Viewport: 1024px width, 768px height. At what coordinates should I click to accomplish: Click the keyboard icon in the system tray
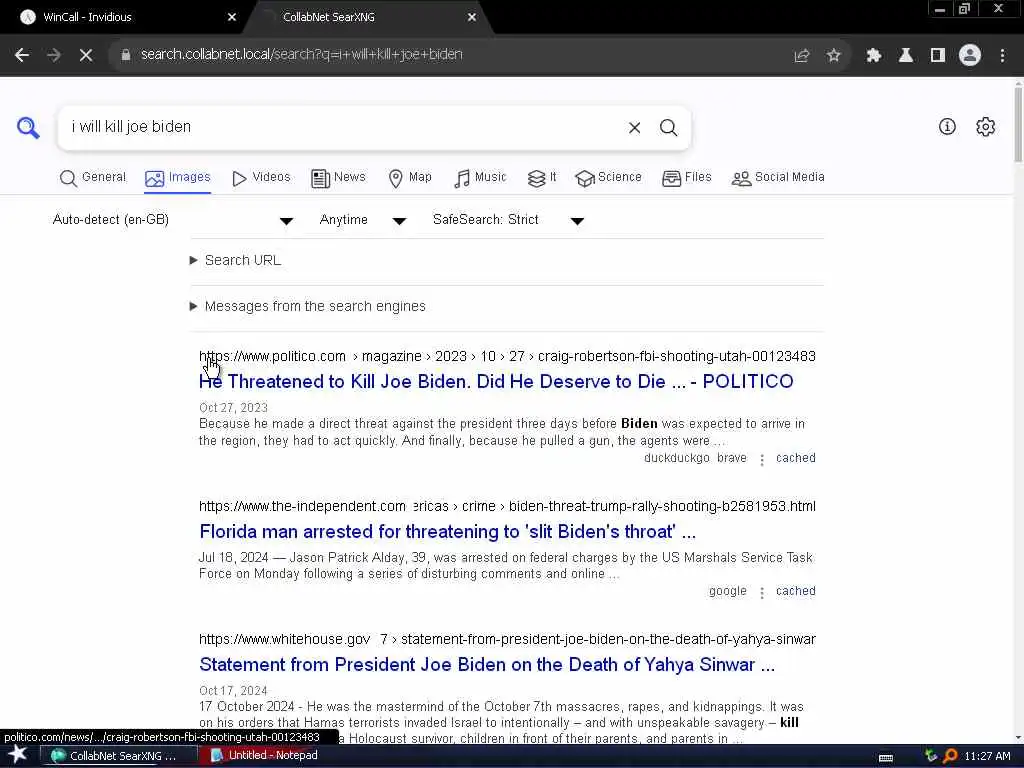(886, 757)
